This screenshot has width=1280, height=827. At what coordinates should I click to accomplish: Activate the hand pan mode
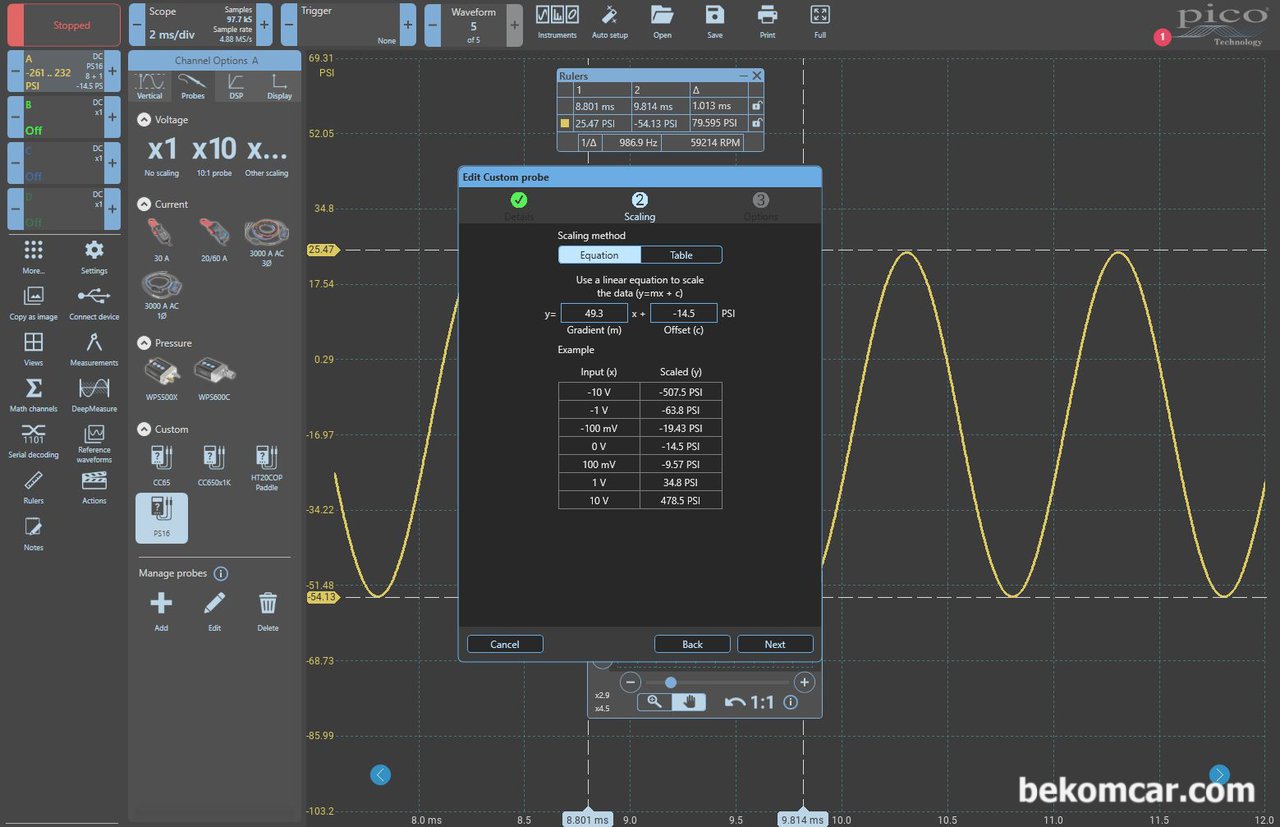(x=689, y=702)
